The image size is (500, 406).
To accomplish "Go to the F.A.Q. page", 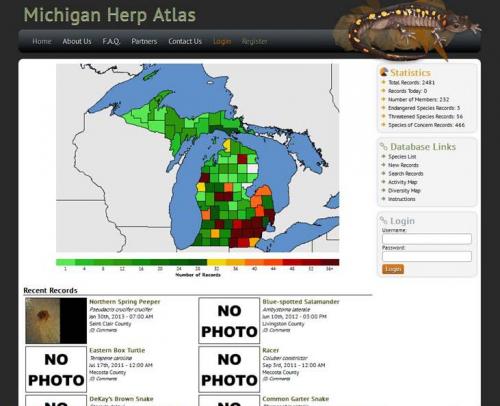I will pos(111,41).
